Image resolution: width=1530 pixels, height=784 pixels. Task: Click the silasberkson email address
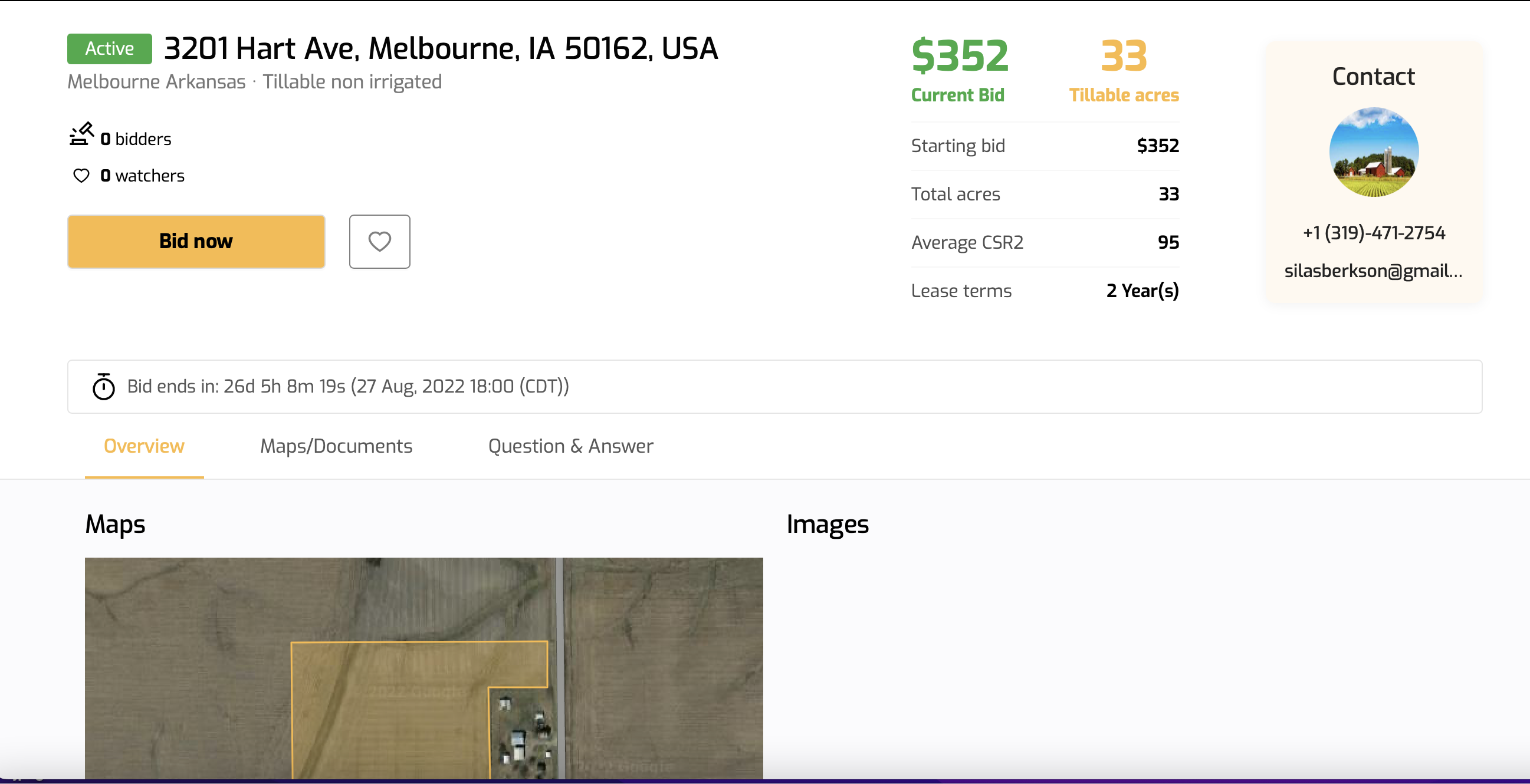[1373, 271]
